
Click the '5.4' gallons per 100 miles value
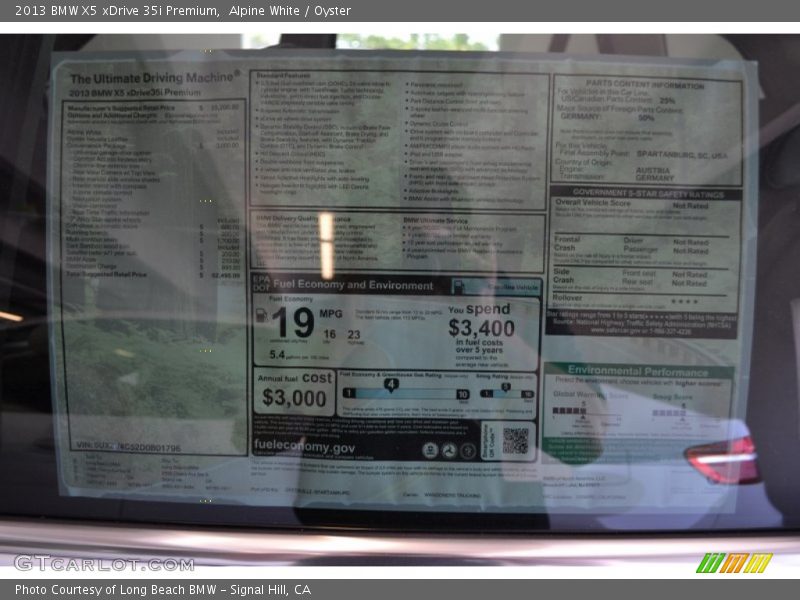pos(277,355)
